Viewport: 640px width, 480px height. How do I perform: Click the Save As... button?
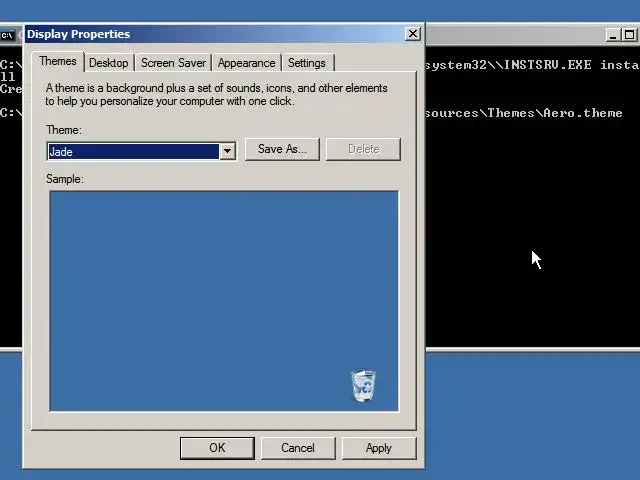click(x=282, y=149)
